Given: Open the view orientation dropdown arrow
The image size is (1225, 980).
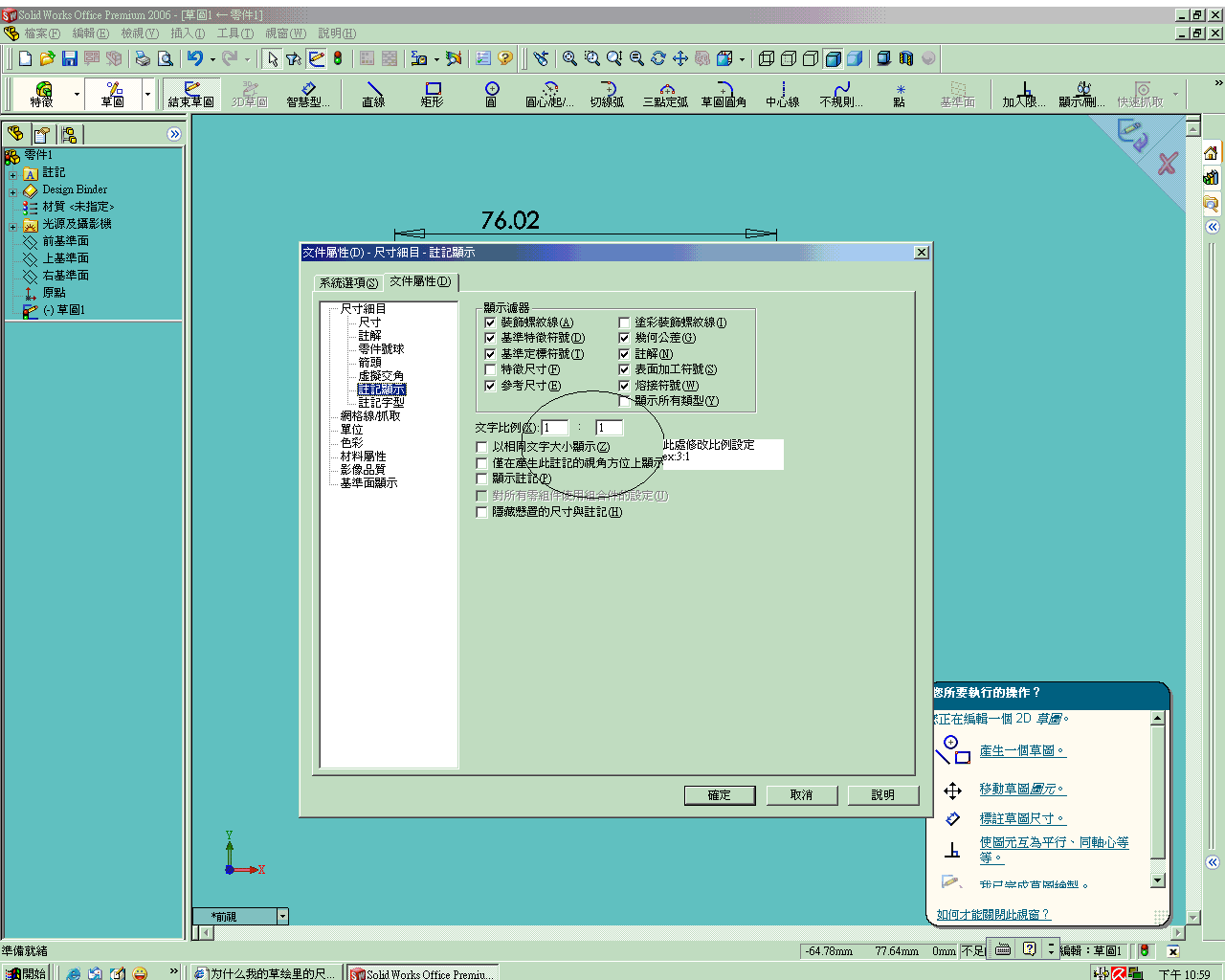Looking at the screenshot, I should (x=743, y=58).
